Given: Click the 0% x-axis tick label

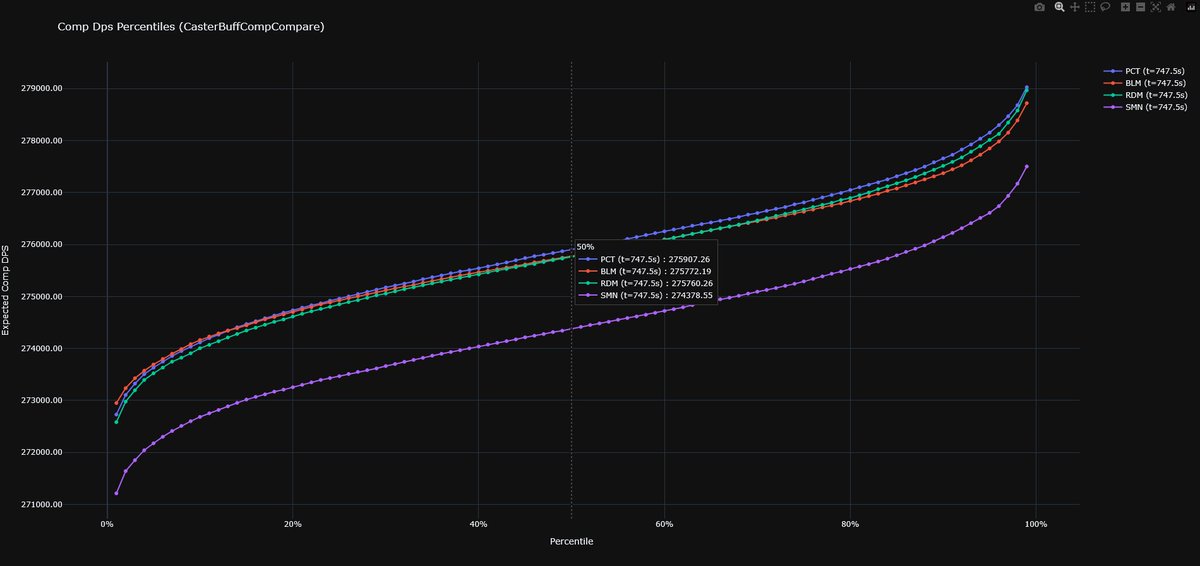Looking at the screenshot, I should (107, 523).
